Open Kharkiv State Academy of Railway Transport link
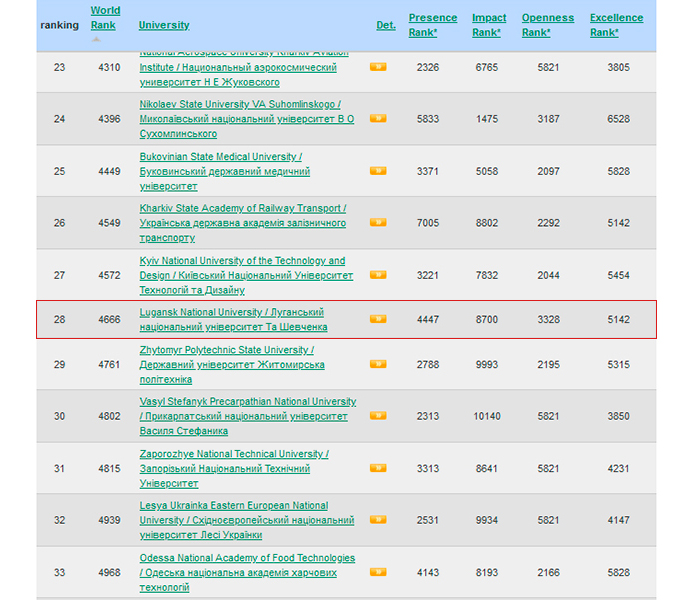This screenshot has height=600, width=680. [x=243, y=223]
